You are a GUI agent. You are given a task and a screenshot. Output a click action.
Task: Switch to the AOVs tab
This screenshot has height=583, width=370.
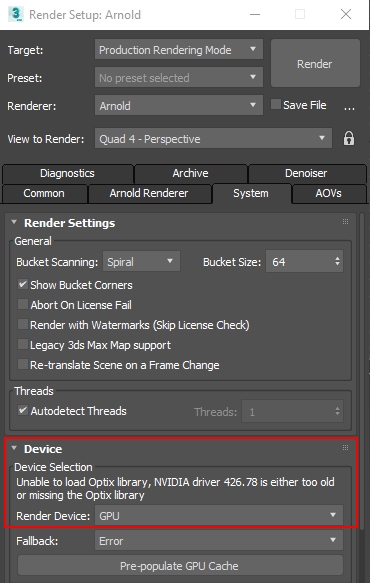coord(329,193)
